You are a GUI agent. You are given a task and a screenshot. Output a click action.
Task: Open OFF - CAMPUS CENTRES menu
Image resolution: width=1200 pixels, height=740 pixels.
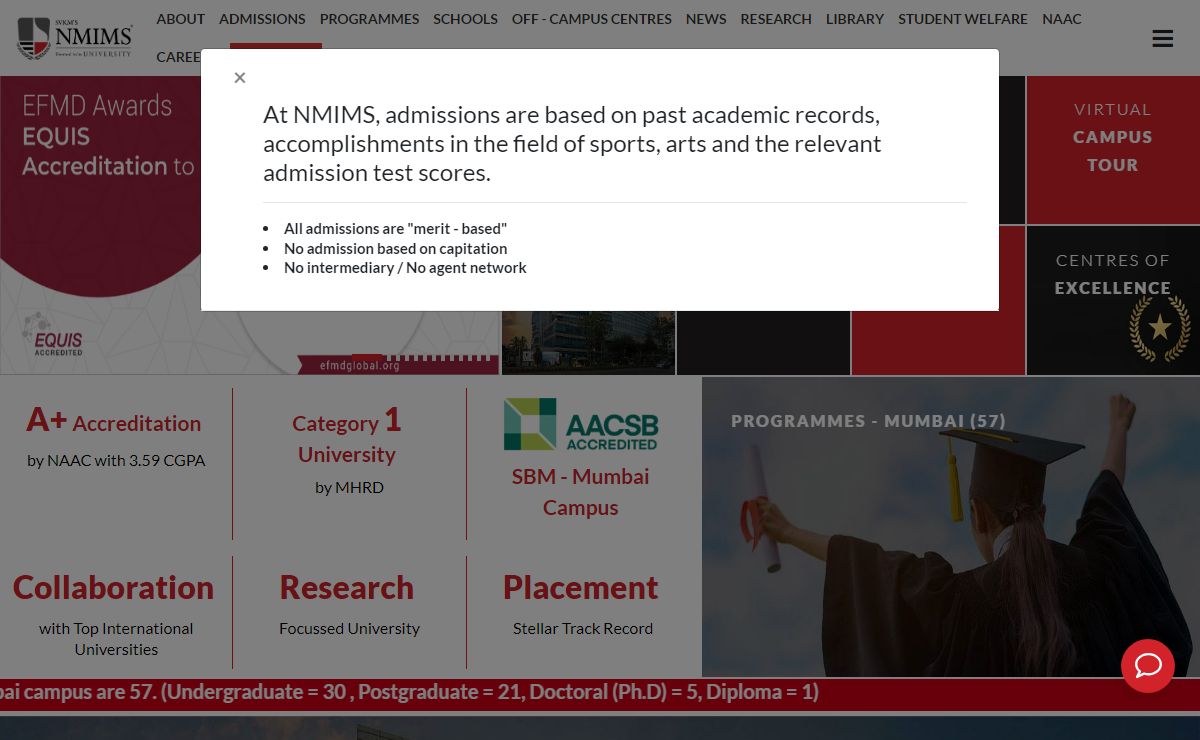pos(592,19)
